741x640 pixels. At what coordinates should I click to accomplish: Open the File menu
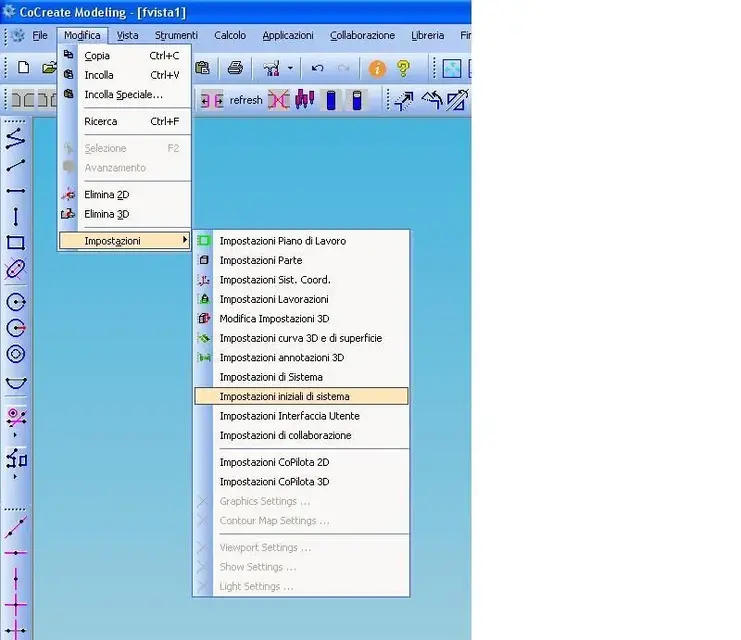40,35
